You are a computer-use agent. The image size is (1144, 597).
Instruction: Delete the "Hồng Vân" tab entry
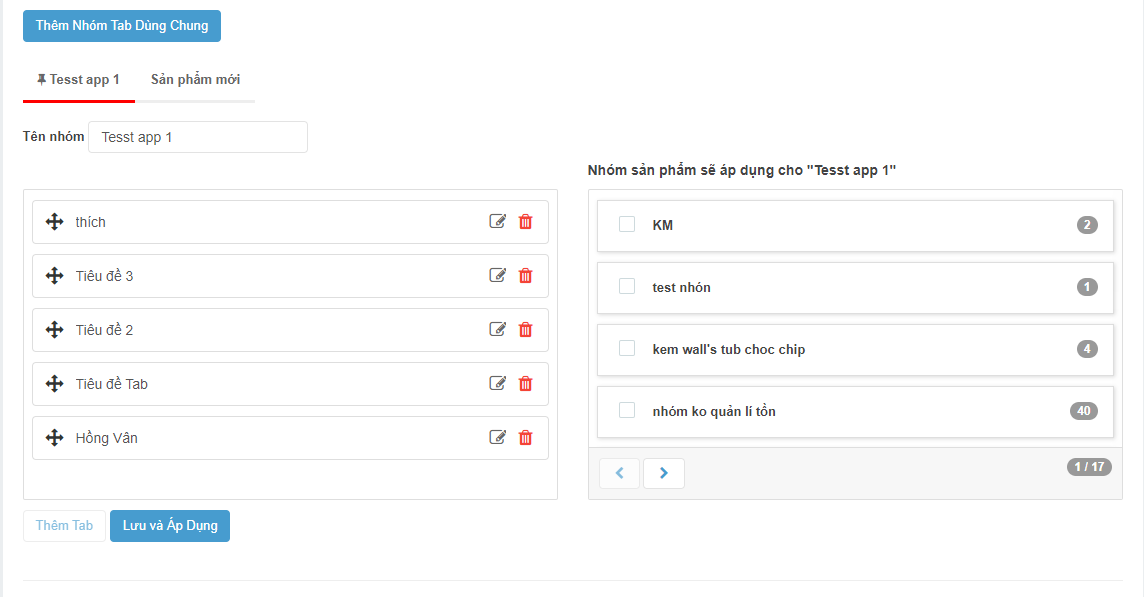[x=525, y=438]
